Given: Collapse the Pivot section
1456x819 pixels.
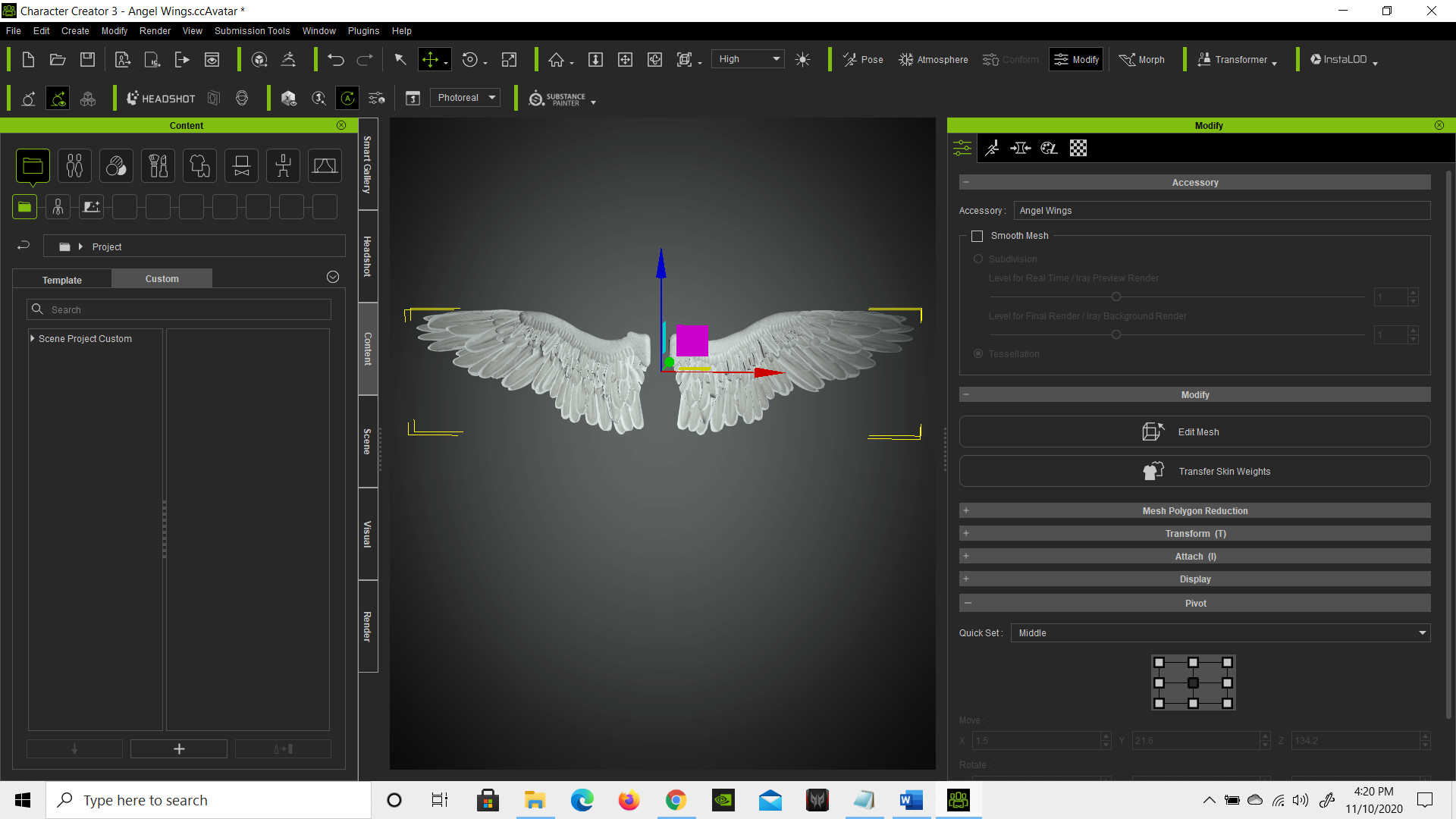Looking at the screenshot, I should click(x=1194, y=604).
